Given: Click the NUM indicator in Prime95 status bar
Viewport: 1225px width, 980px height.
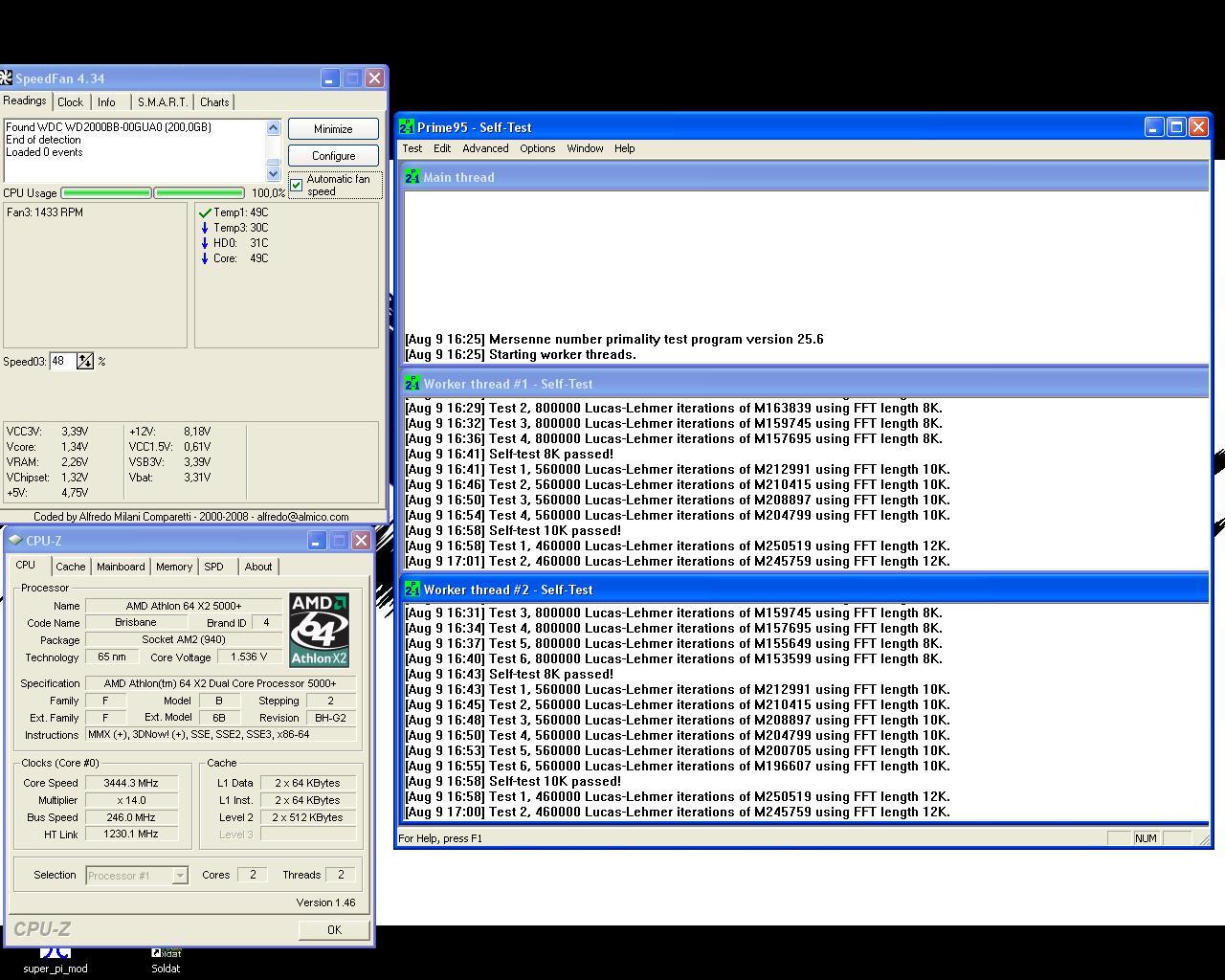Looking at the screenshot, I should pos(1146,838).
